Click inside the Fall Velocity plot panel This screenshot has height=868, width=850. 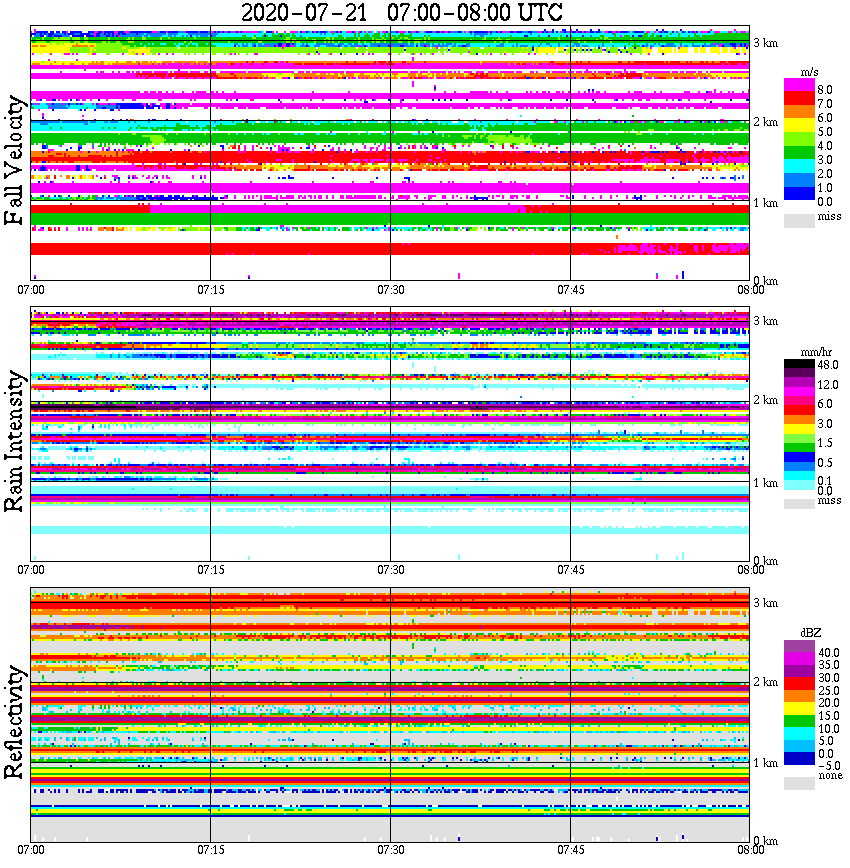click(390, 153)
